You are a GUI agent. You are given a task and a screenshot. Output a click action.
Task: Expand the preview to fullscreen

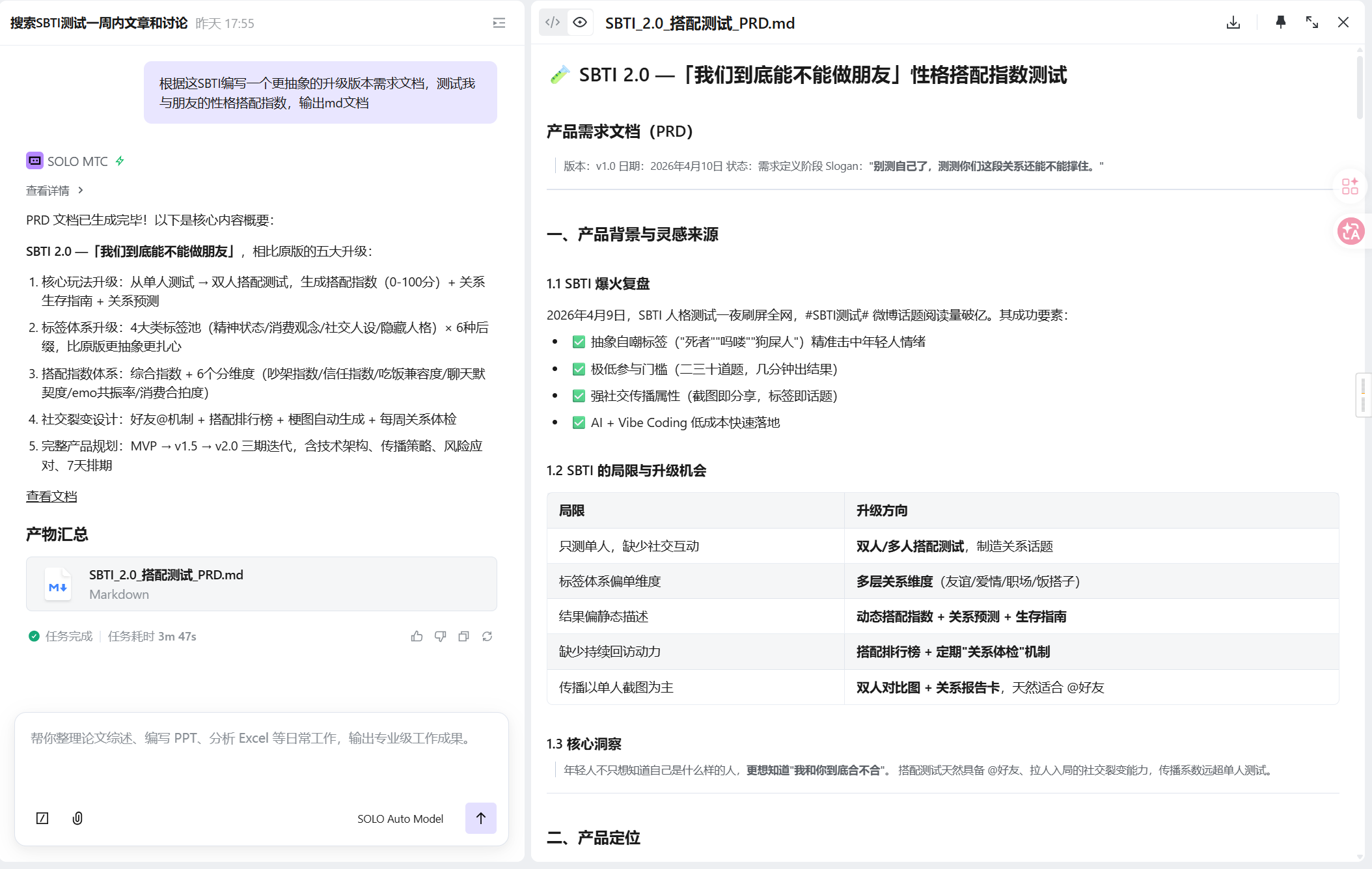click(1311, 23)
